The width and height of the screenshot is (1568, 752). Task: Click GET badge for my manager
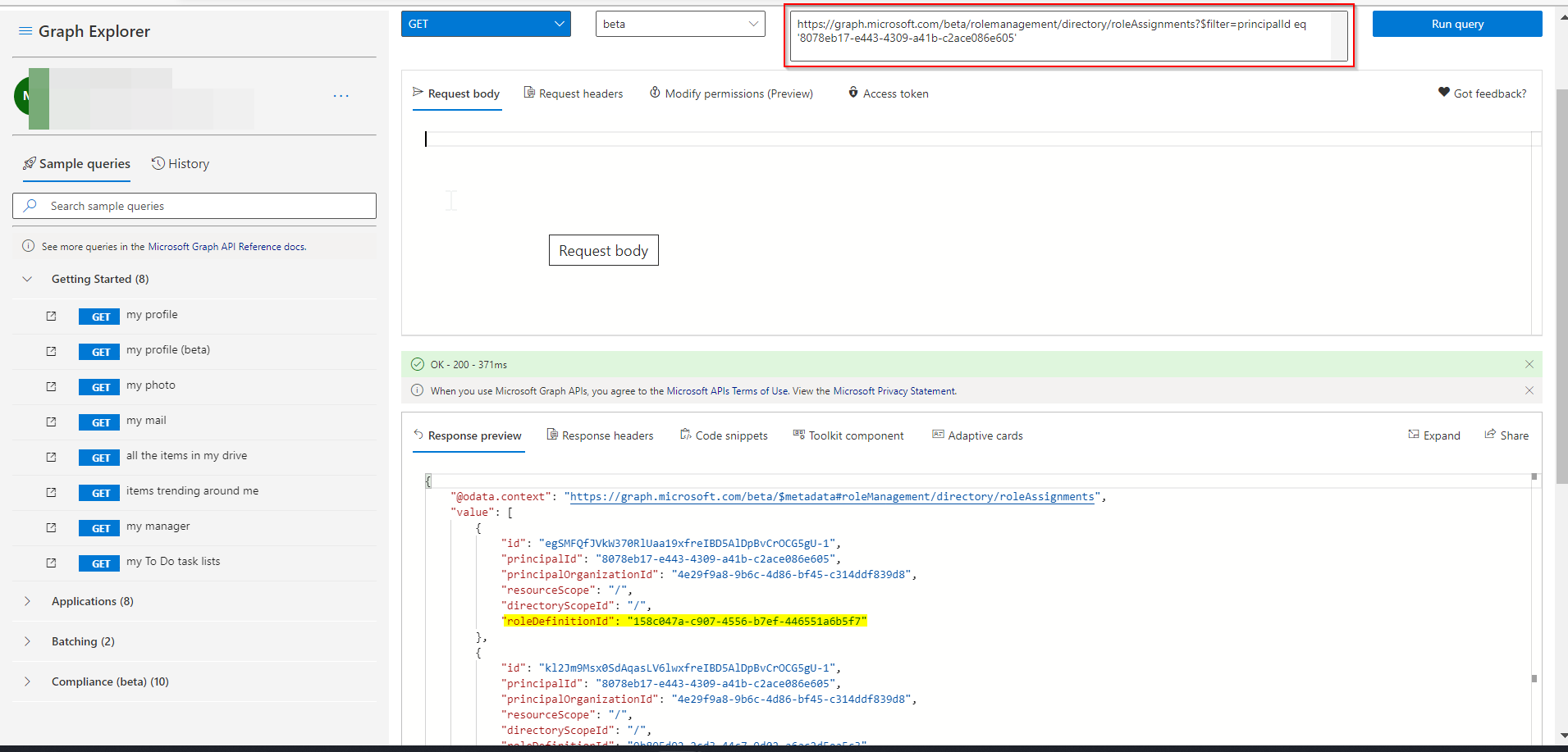tap(100, 528)
